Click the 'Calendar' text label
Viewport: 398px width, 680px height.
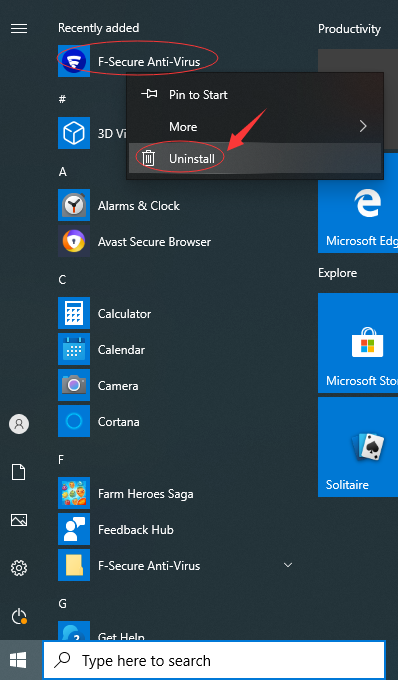tap(121, 350)
